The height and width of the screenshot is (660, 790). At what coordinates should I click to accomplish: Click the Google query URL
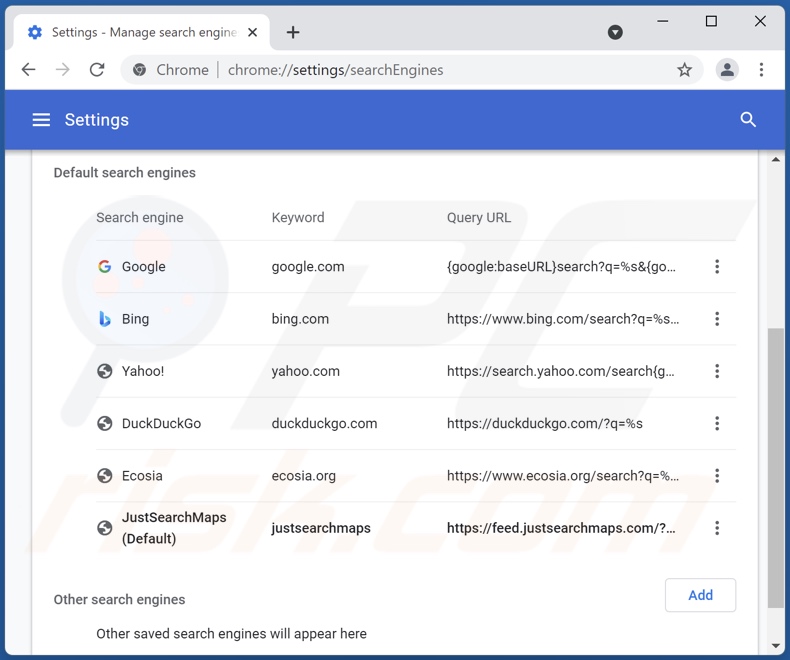click(x=561, y=267)
